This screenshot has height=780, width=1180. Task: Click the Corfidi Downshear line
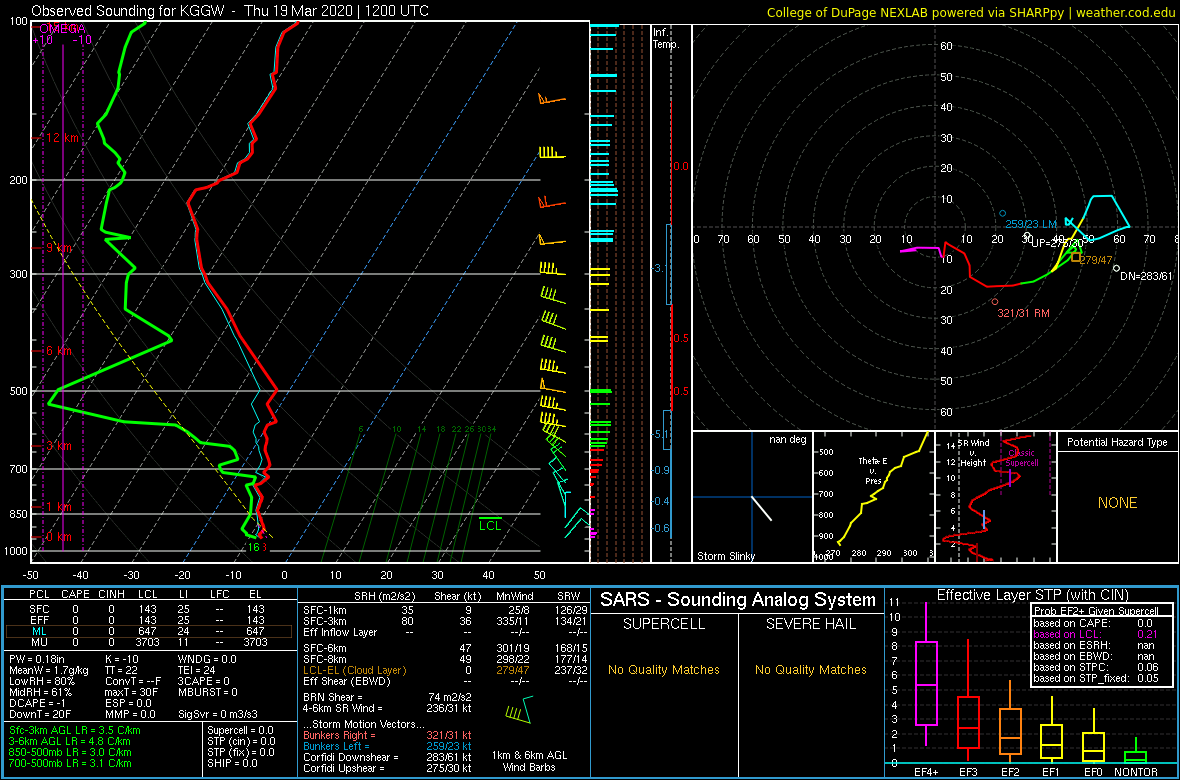point(387,757)
